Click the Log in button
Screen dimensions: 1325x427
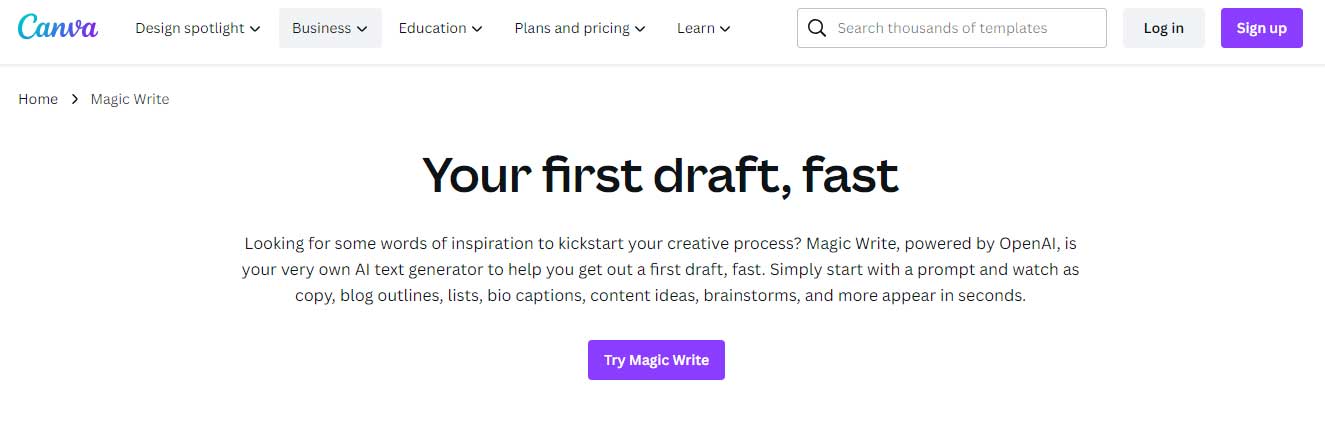pyautogui.click(x=1164, y=28)
